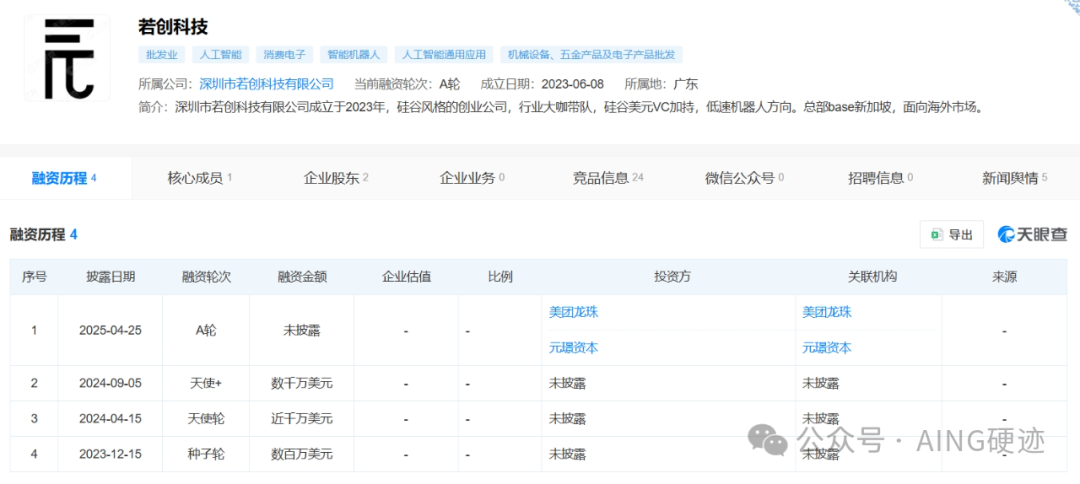Screen dimensions: 1080x484
Task: Click the Excel icon in 导出 button
Action: (x=937, y=235)
